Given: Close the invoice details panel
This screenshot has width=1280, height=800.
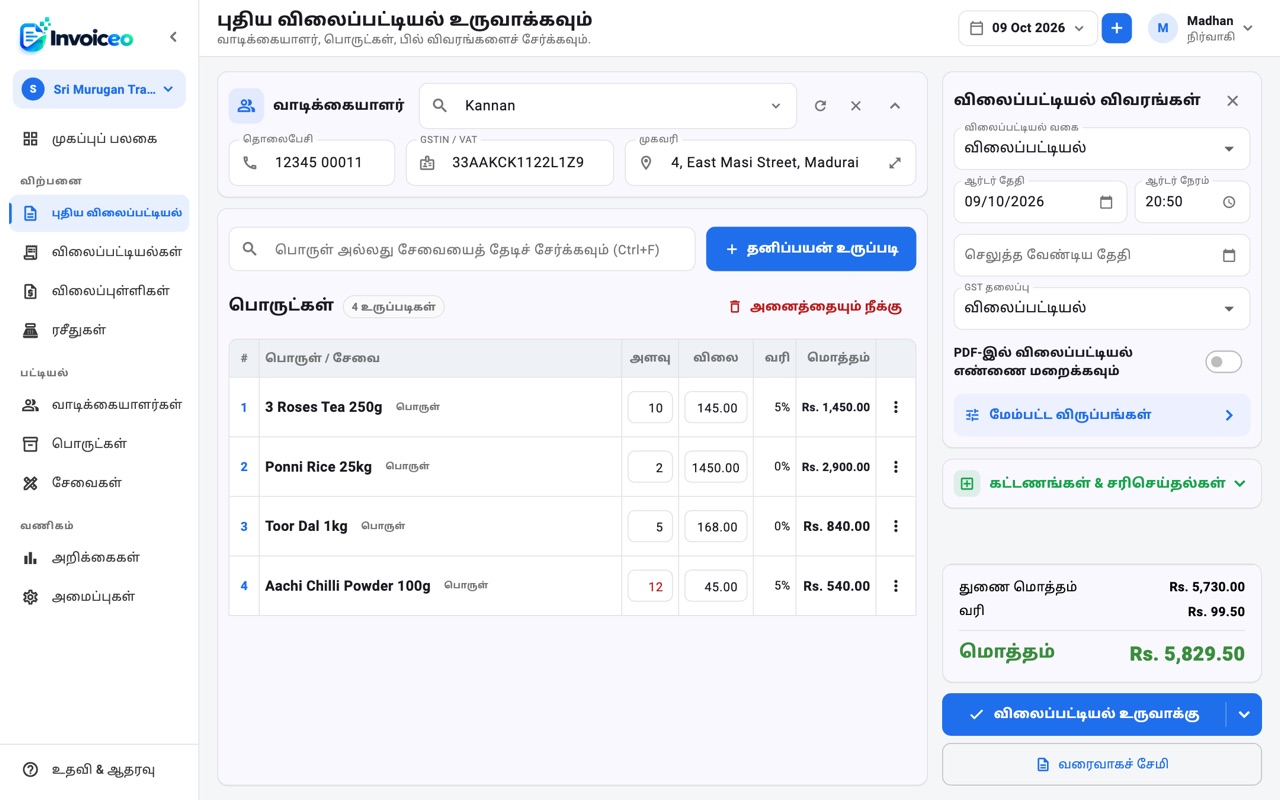Looking at the screenshot, I should click(1232, 101).
